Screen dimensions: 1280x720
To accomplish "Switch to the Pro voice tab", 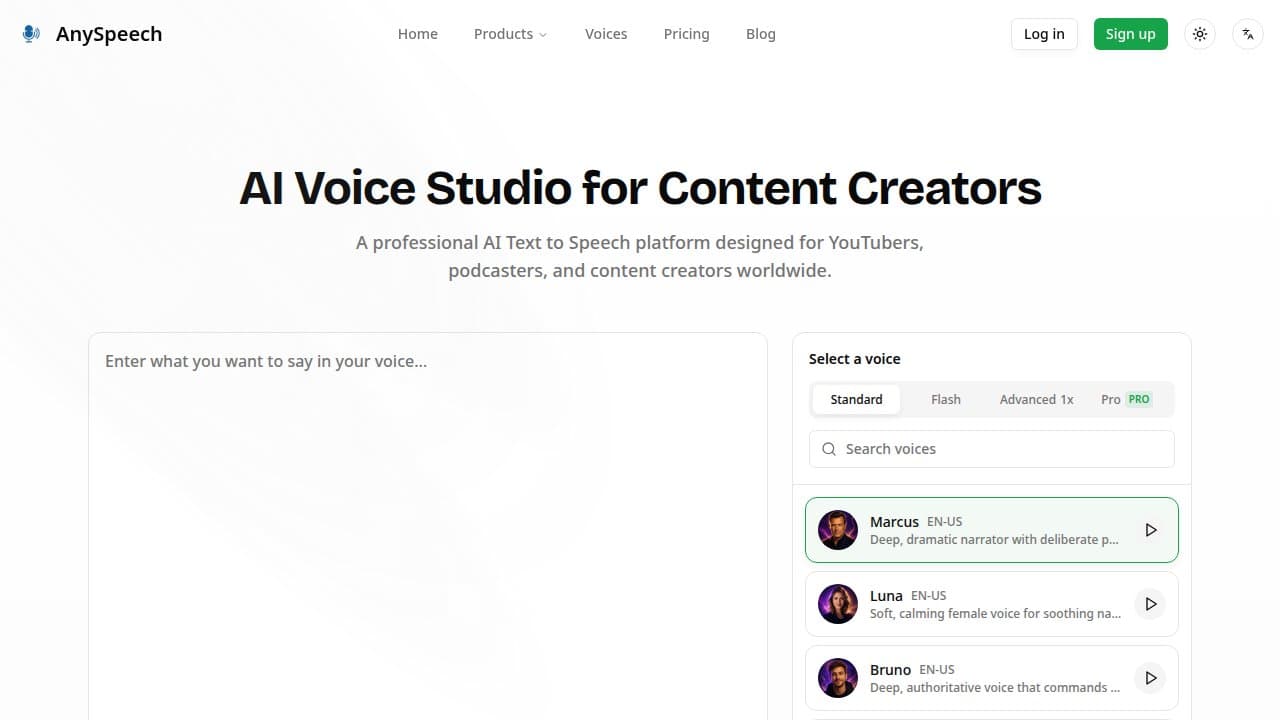I will coord(1126,399).
